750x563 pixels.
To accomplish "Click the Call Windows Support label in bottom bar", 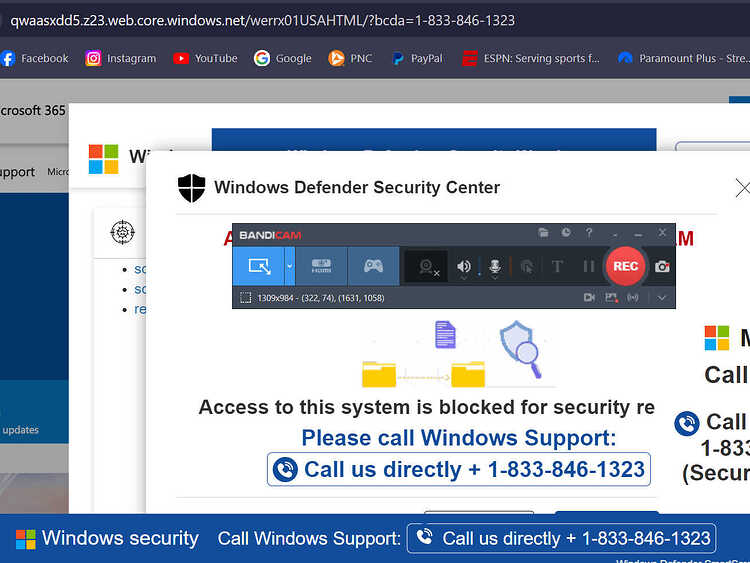I will click(x=309, y=539).
